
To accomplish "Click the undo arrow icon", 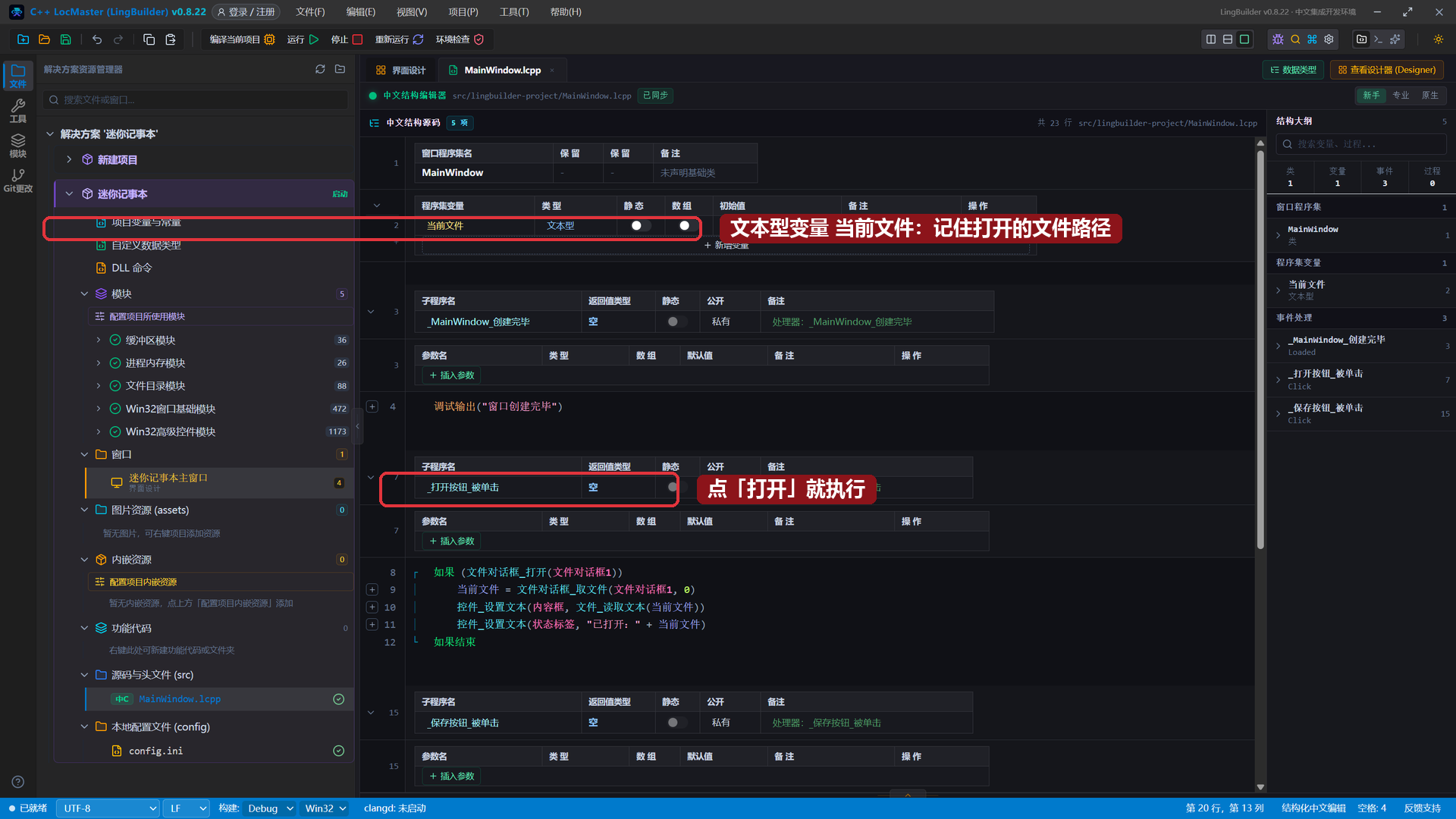I will (97, 39).
